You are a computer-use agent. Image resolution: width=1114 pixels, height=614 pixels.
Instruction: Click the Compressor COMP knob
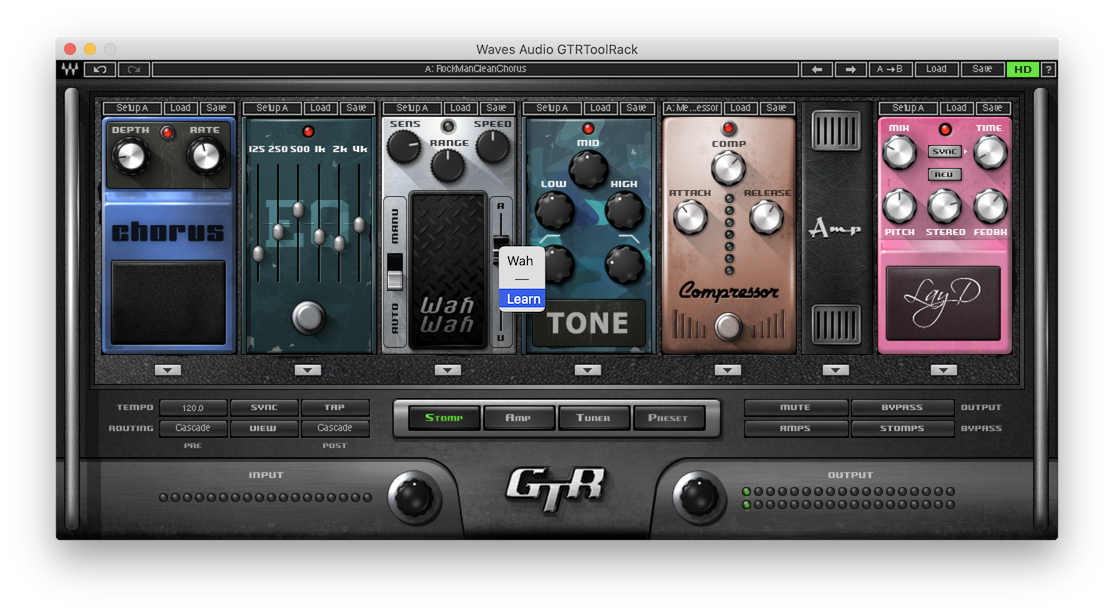pos(728,168)
